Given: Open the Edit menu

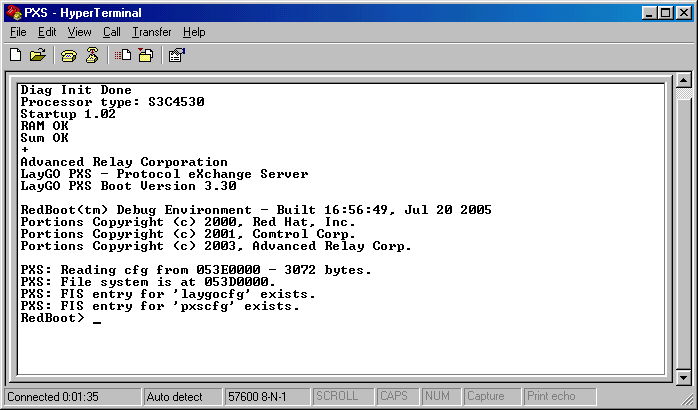Looking at the screenshot, I should coord(47,32).
